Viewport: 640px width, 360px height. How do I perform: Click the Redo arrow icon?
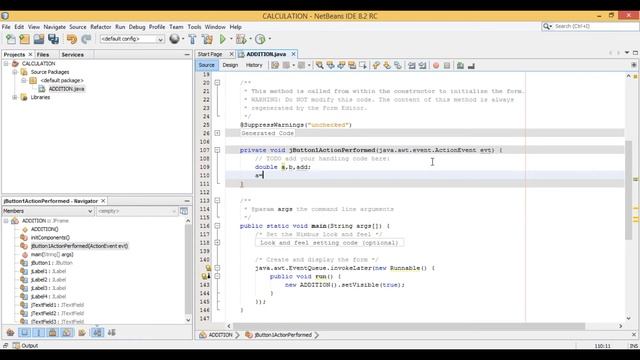(x=86, y=39)
